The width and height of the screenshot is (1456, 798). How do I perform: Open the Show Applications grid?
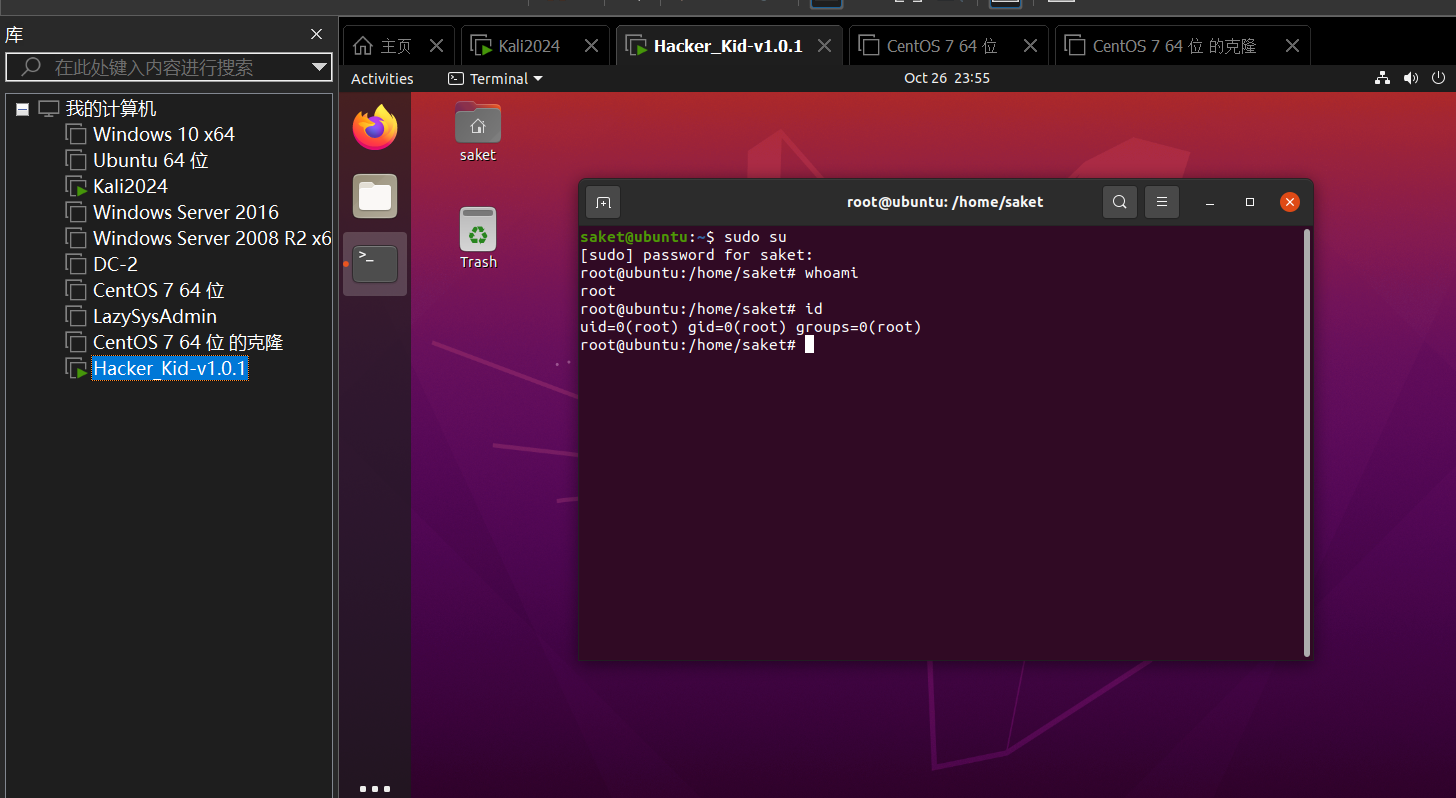click(375, 788)
